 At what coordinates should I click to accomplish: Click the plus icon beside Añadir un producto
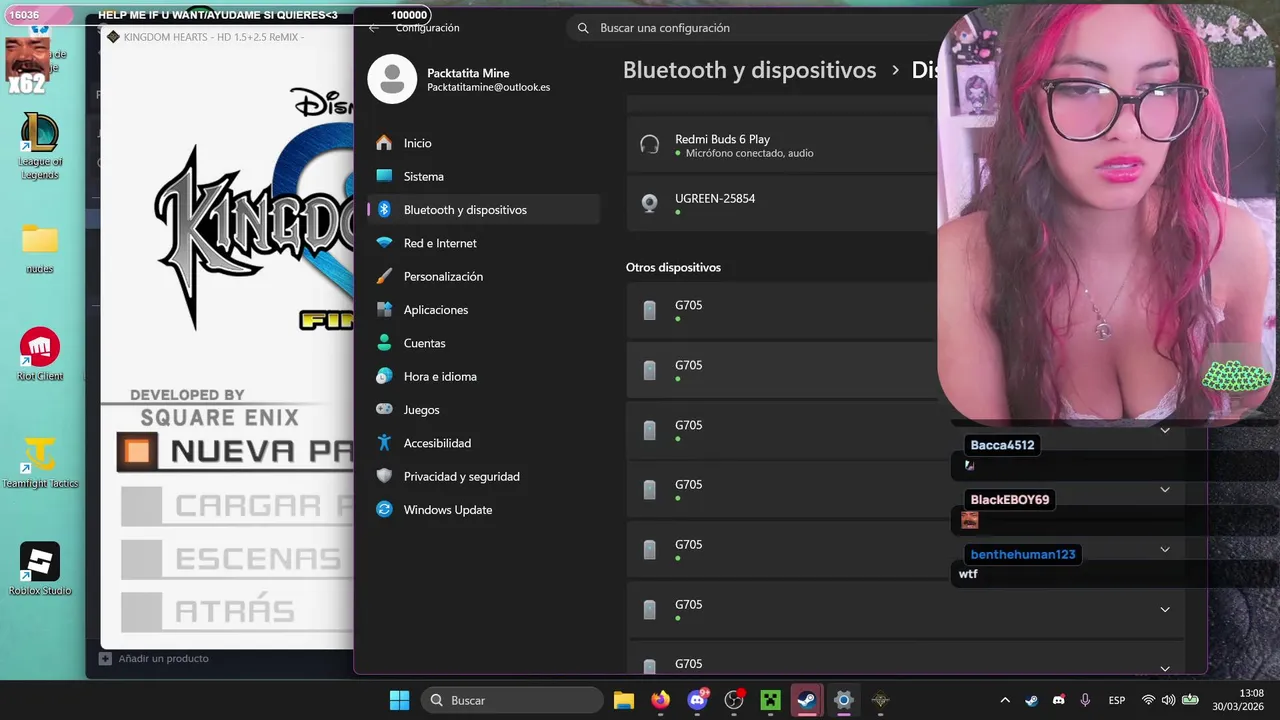coord(105,658)
